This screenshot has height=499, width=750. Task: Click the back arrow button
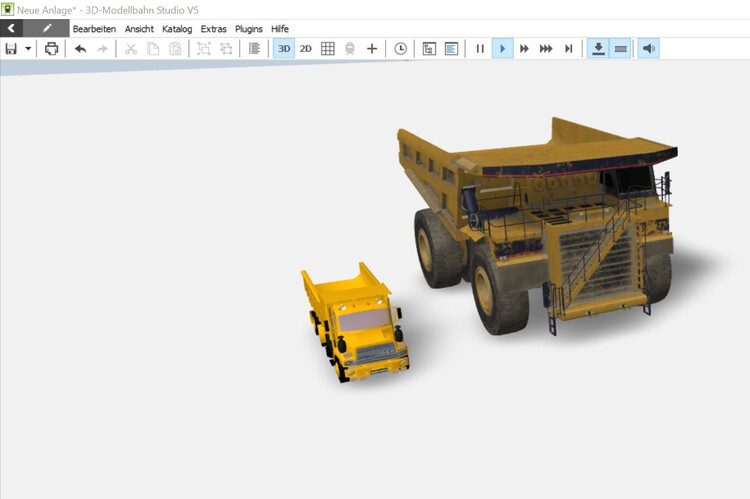click(x=11, y=29)
